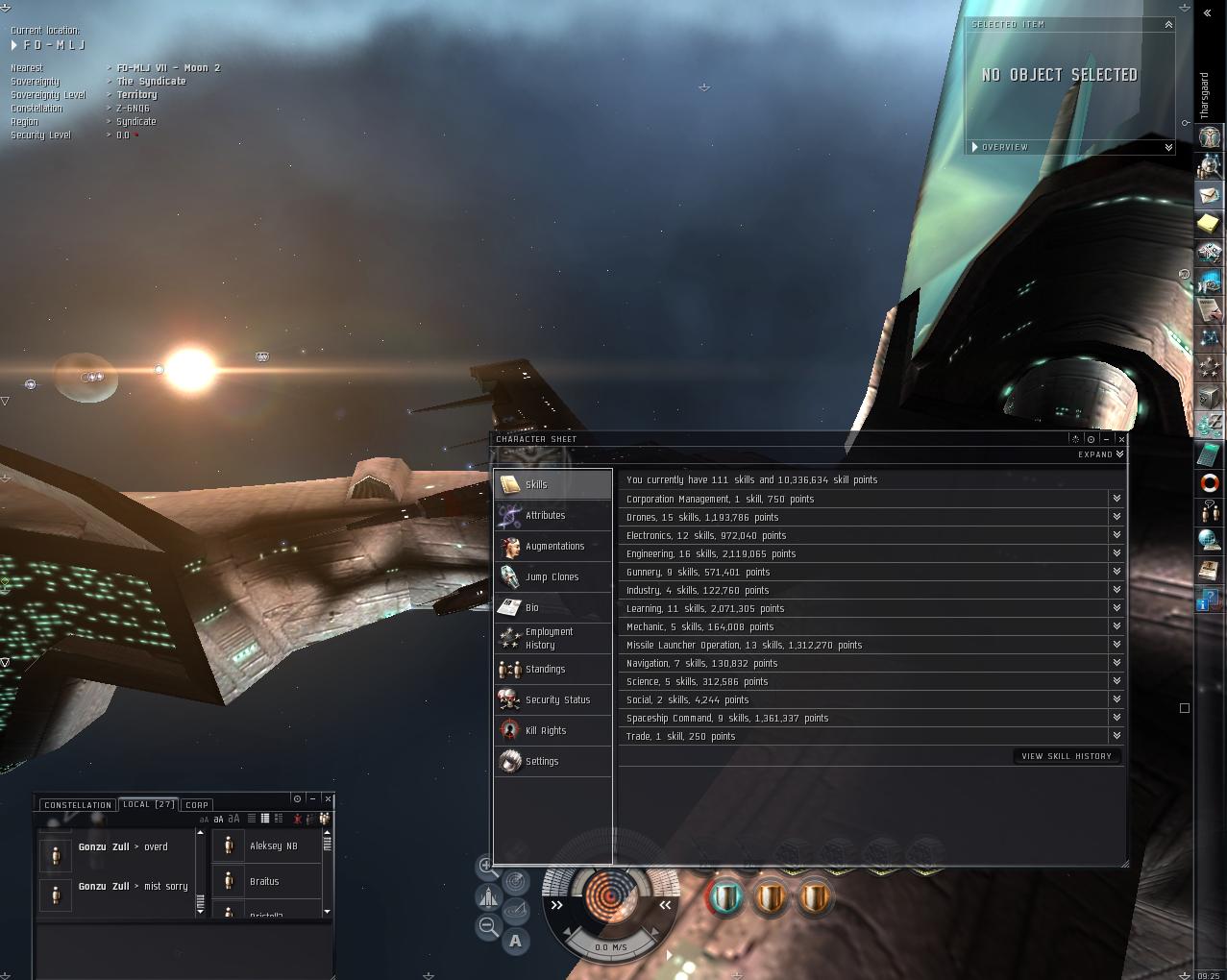The image size is (1227, 980).
Task: Activate the rightmost orange shield module
Action: coord(815,898)
